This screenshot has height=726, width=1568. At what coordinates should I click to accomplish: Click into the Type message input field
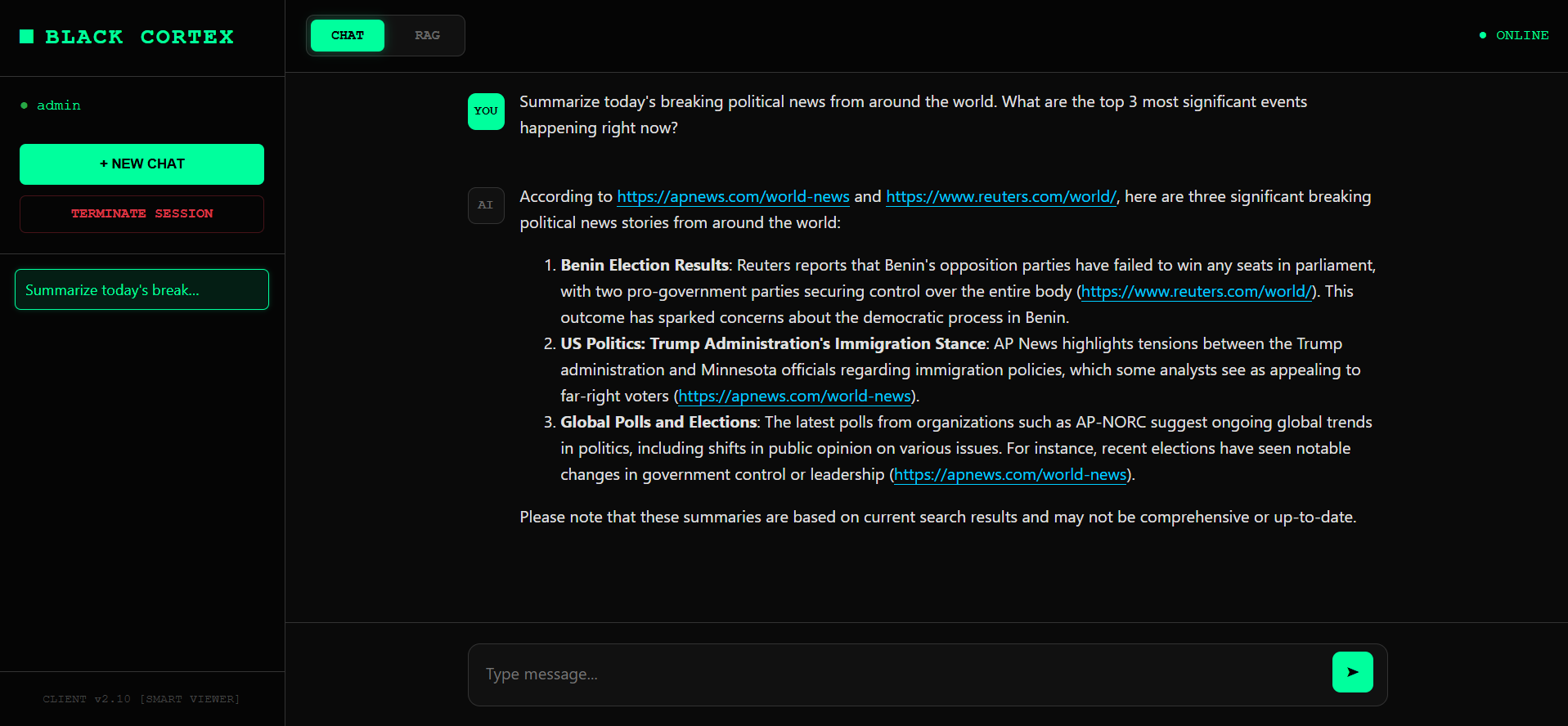[x=900, y=674]
